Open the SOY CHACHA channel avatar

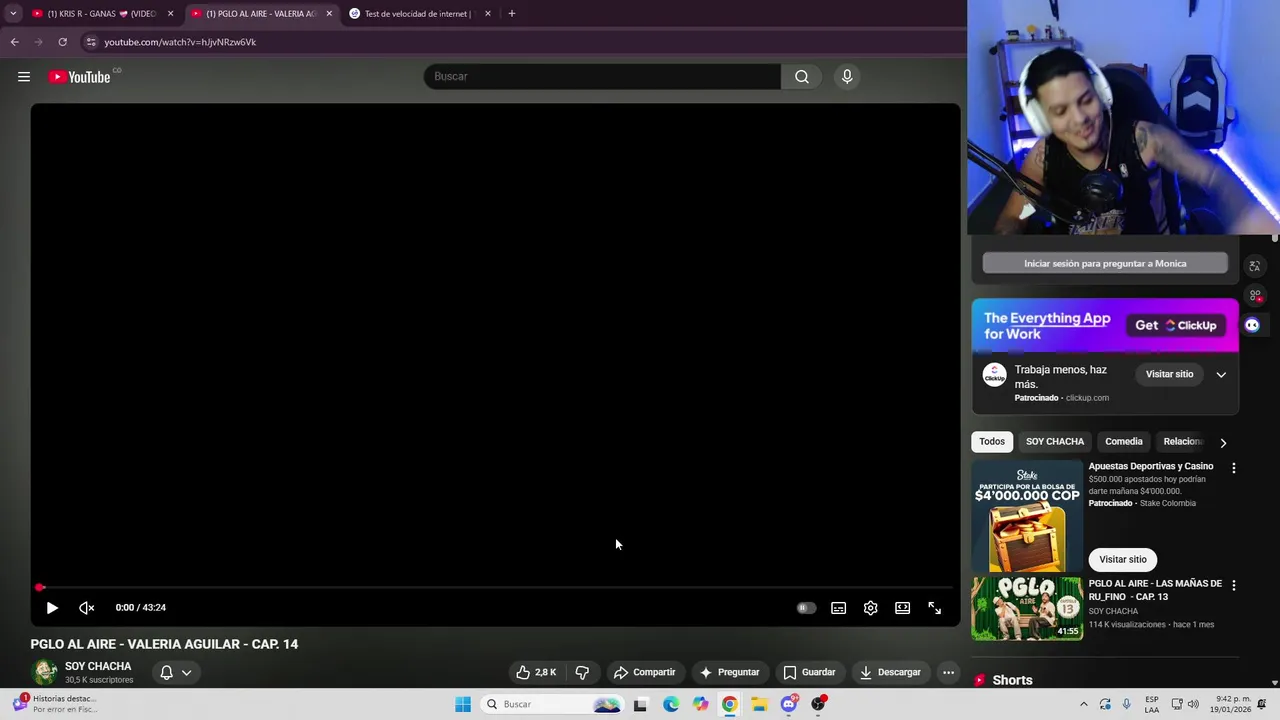point(44,672)
